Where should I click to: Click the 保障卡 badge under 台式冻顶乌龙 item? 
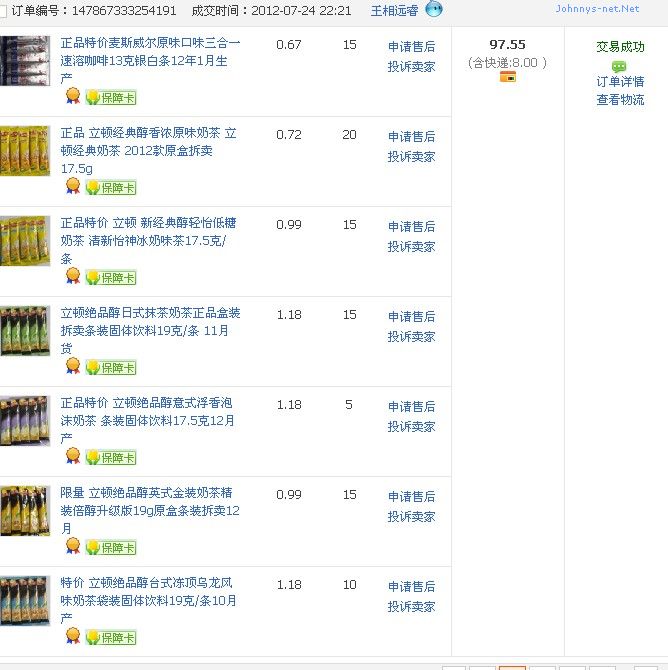(x=111, y=637)
